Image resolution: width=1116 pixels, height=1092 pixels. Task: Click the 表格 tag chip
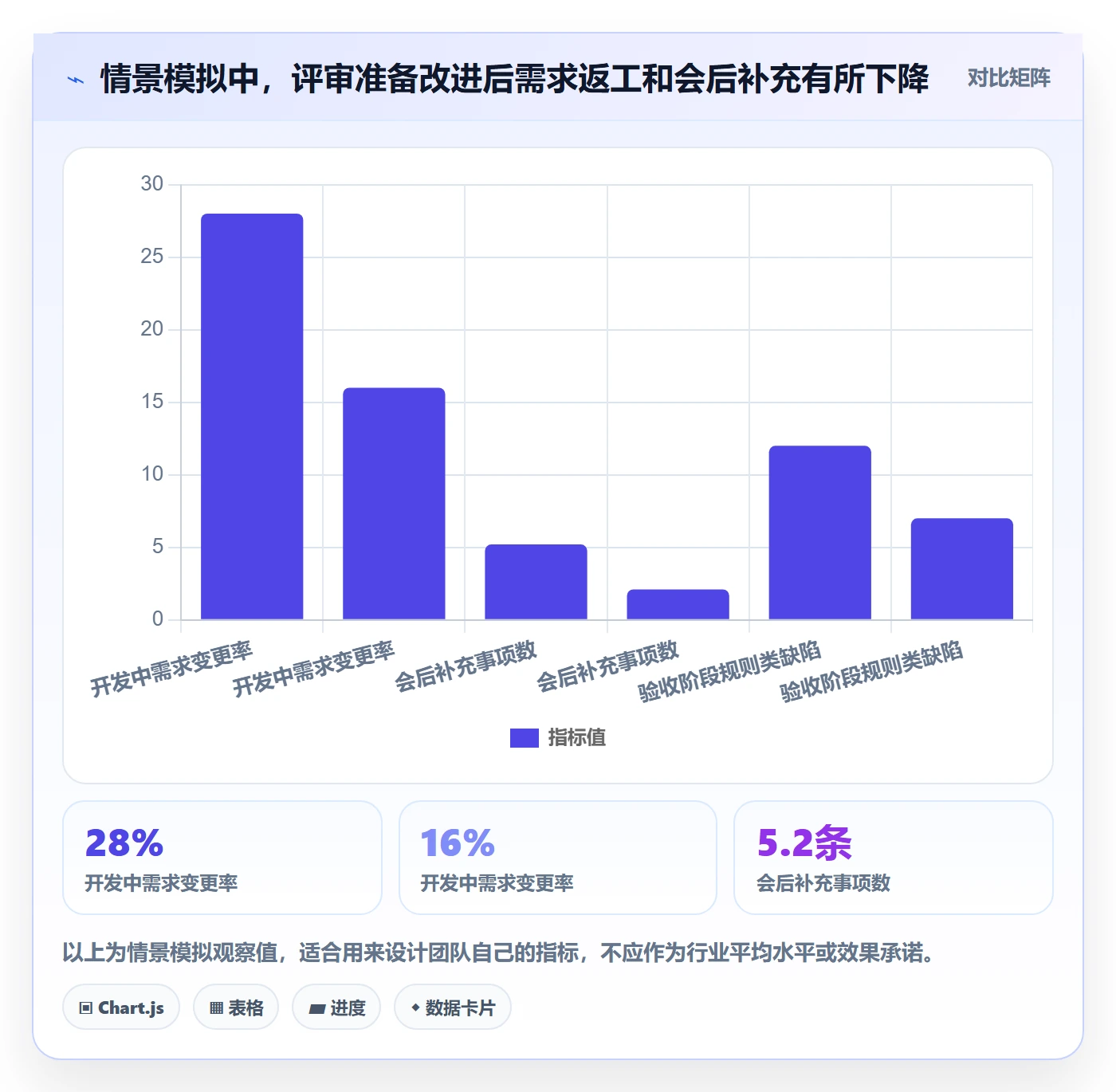pyautogui.click(x=236, y=1008)
